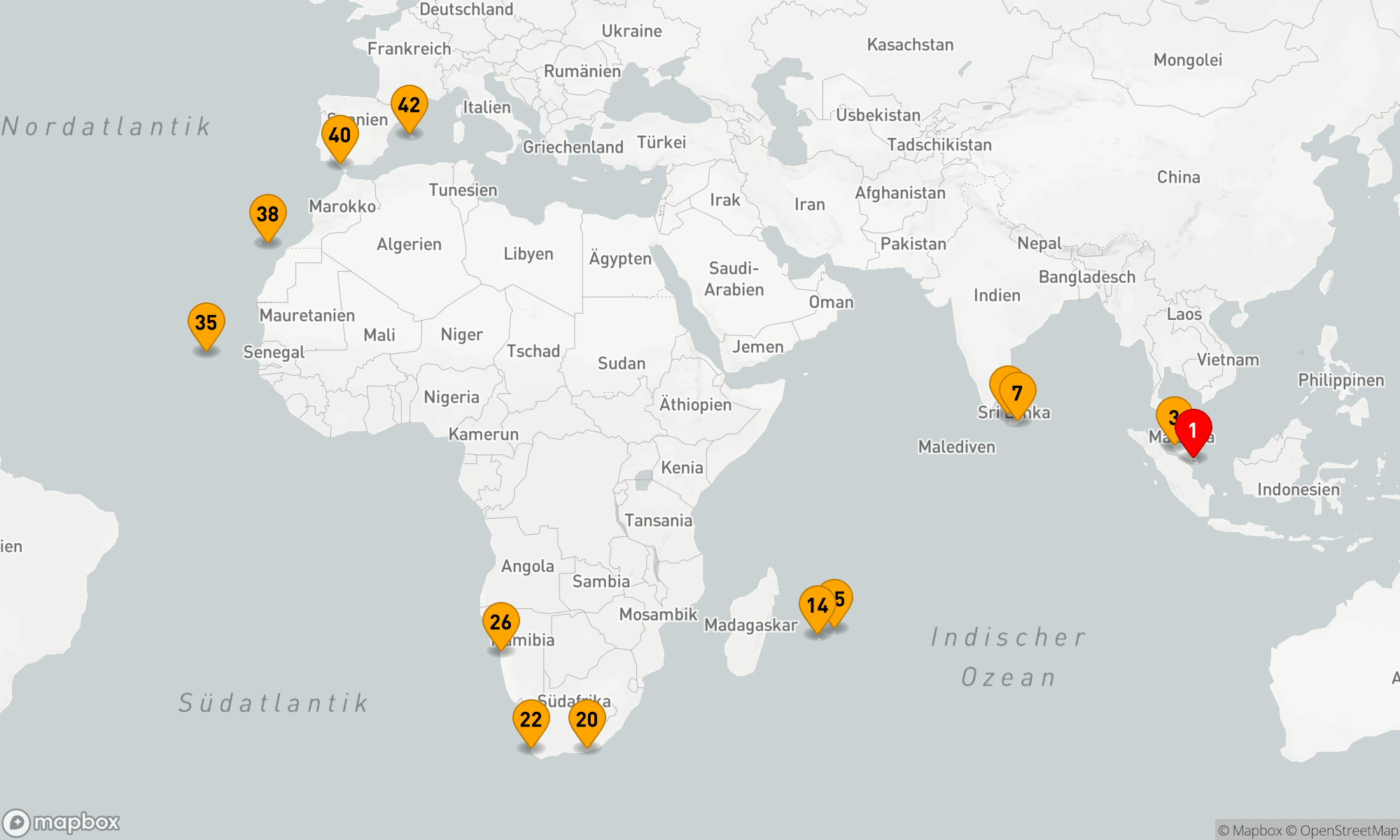Open the © Mapbox attribution link
The width and height of the screenshot is (1400, 840).
tap(1250, 831)
